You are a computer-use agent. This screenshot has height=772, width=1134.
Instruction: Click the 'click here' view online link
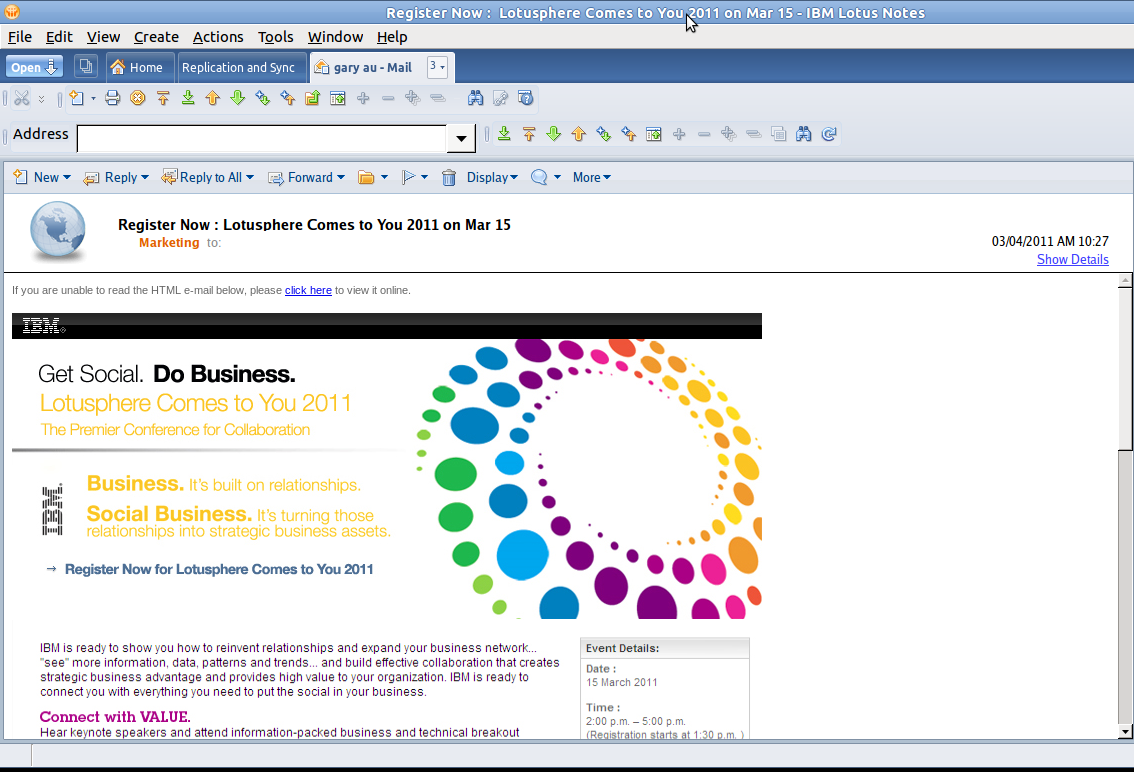click(308, 290)
